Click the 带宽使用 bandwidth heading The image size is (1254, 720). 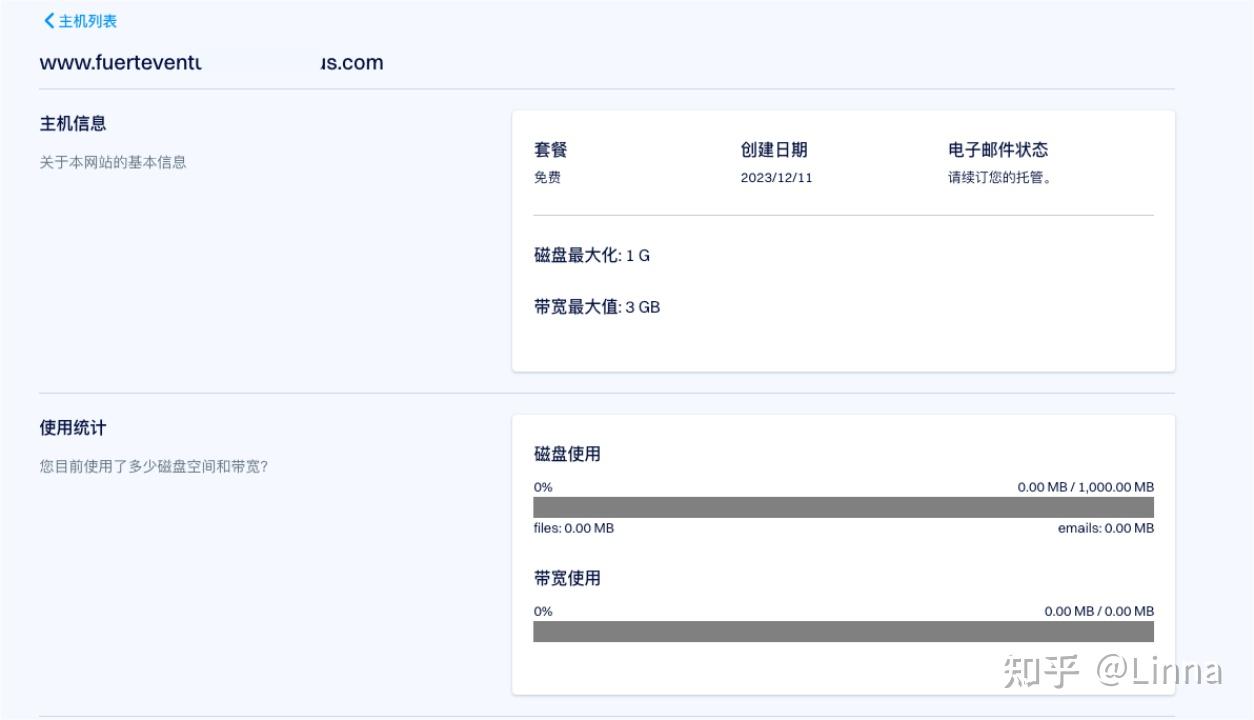click(x=567, y=578)
